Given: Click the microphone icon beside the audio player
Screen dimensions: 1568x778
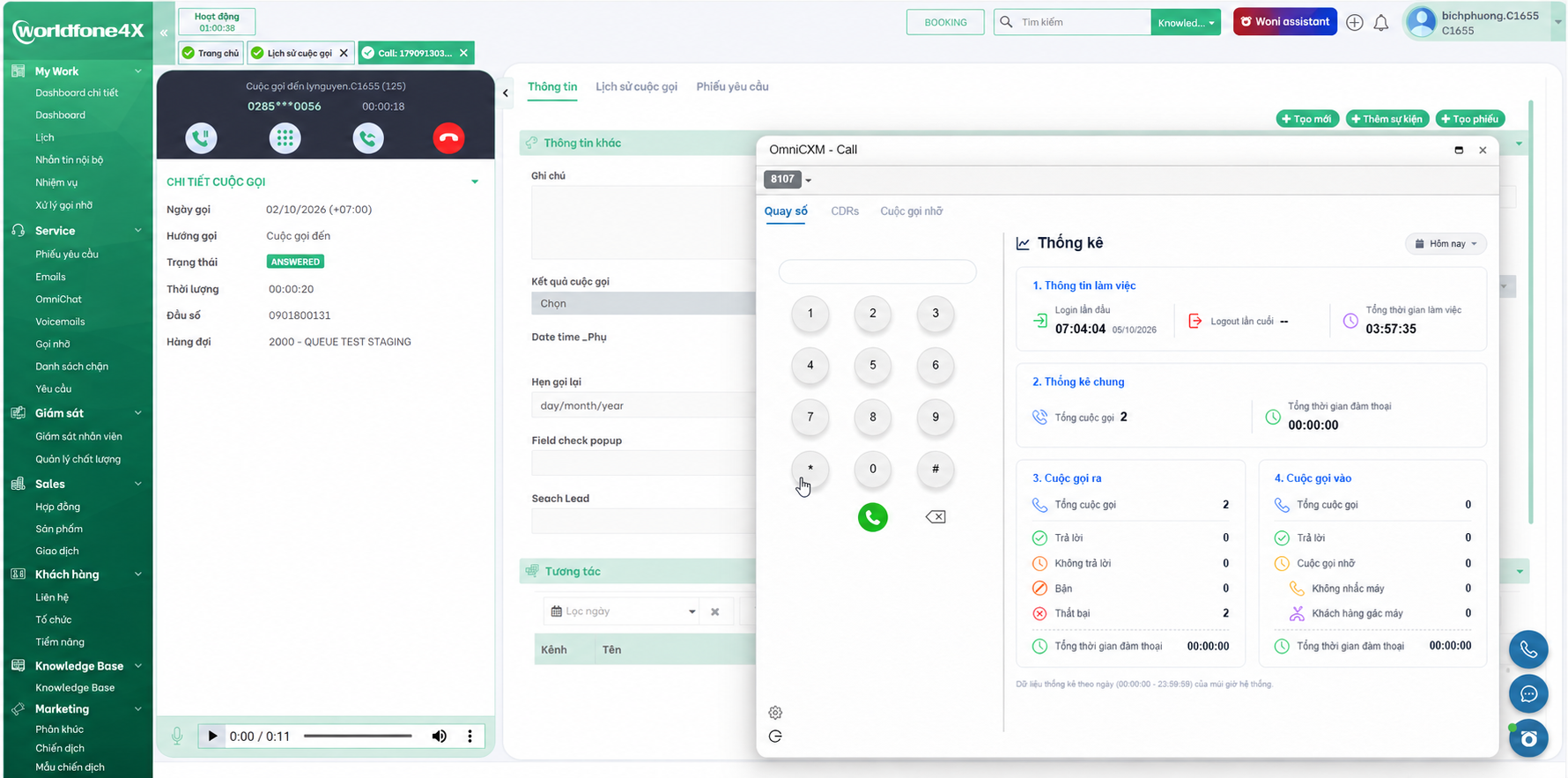Looking at the screenshot, I should pyautogui.click(x=177, y=737).
